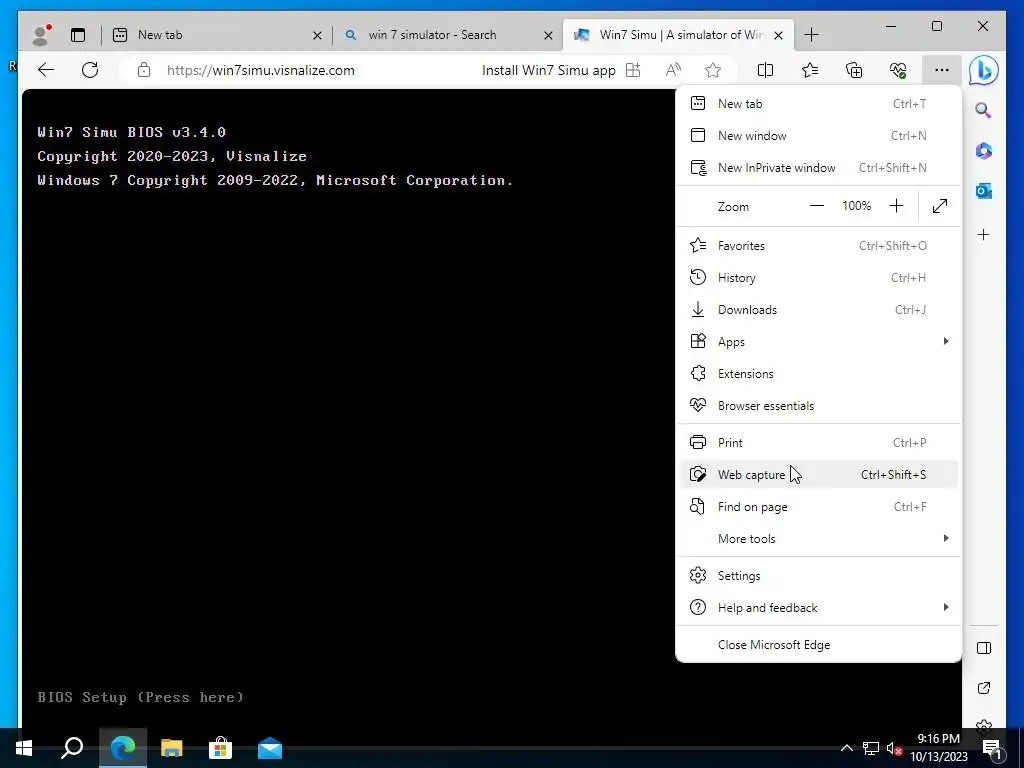1024x768 pixels.
Task: Increase zoom with plus button
Action: coord(896,206)
